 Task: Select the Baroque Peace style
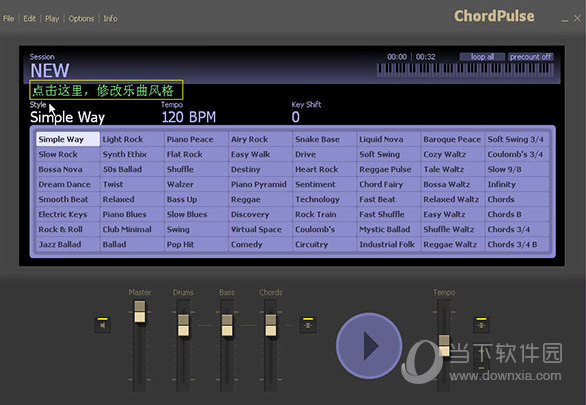point(453,139)
